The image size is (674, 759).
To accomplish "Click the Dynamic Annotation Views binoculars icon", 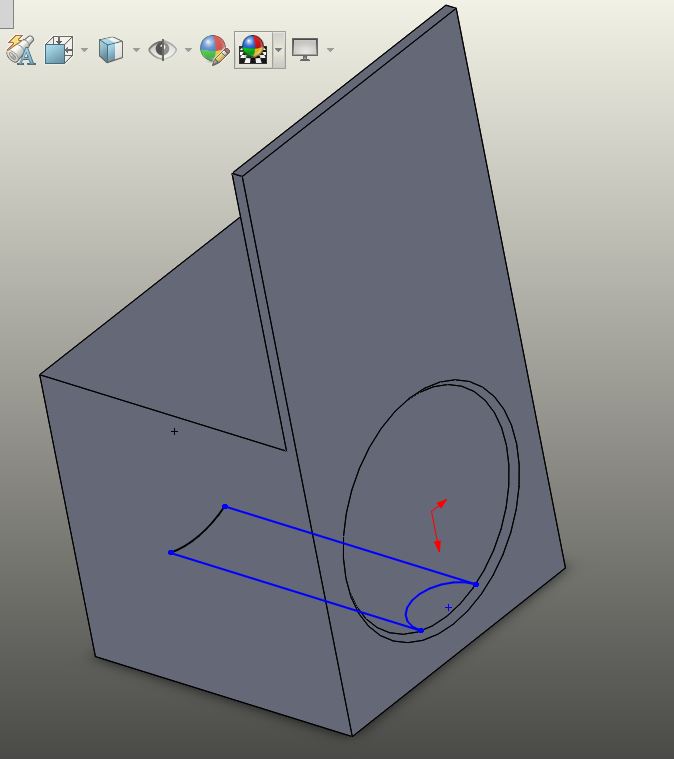I will pyautogui.click(x=20, y=49).
